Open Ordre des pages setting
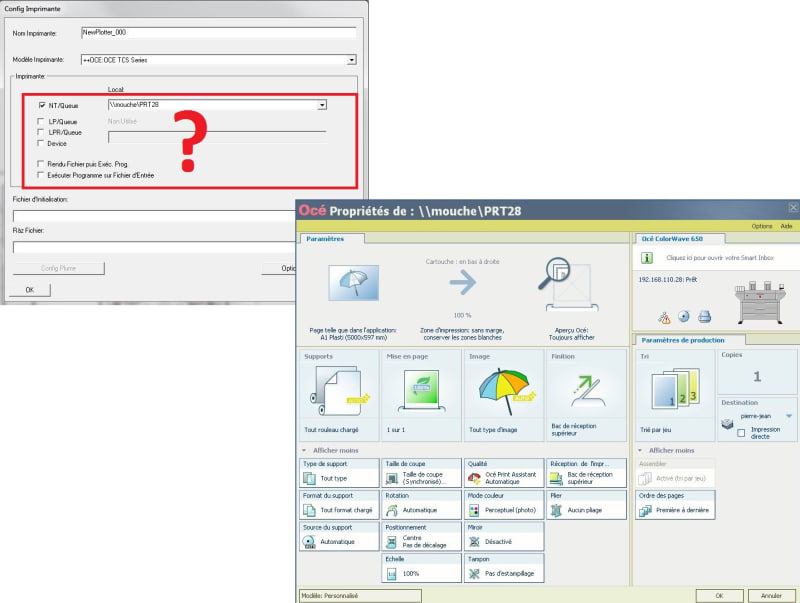The width and height of the screenshot is (800, 603). [x=676, y=505]
